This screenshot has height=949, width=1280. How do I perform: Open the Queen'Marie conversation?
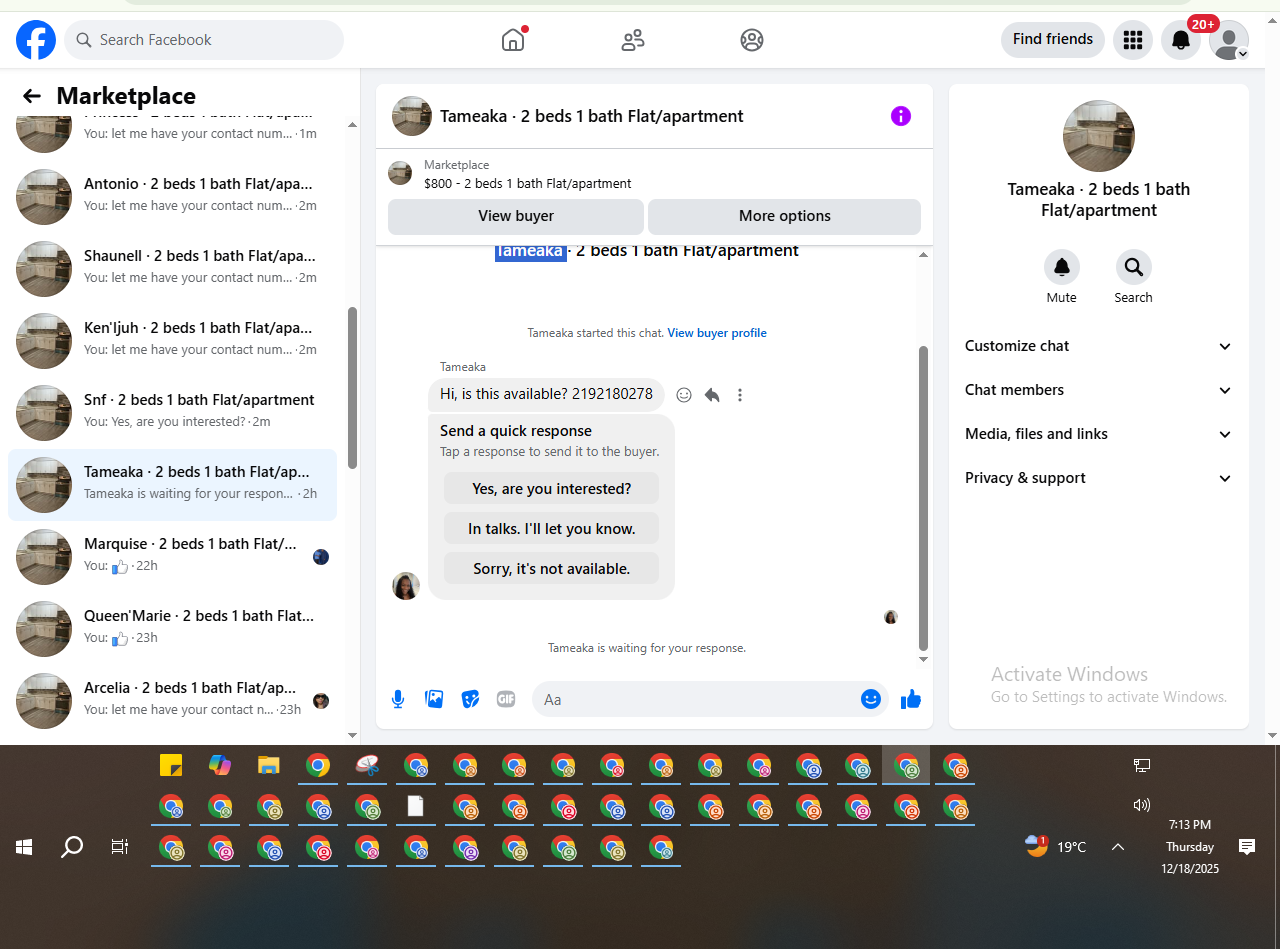[172, 628]
